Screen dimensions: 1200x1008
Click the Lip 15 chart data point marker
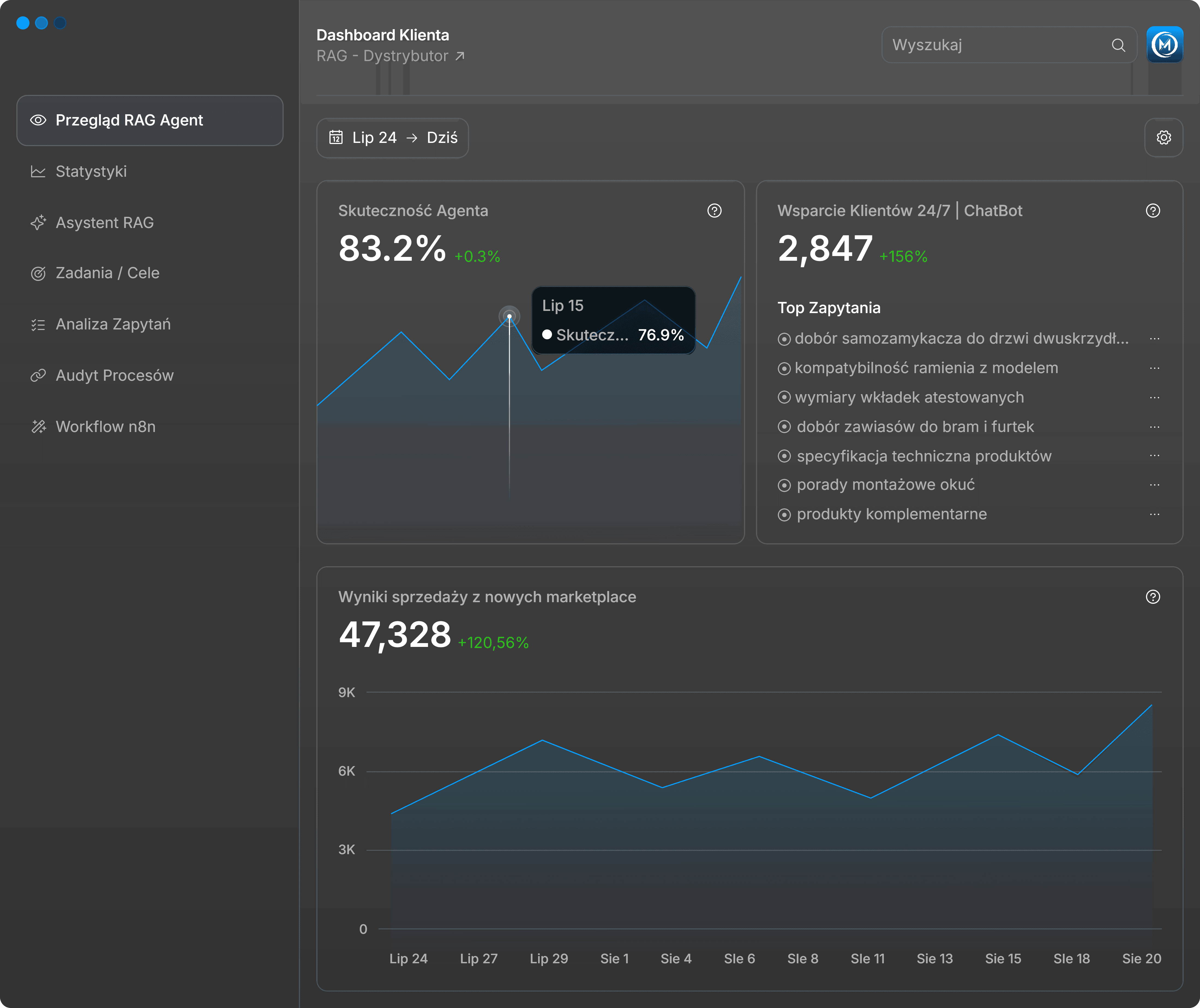(509, 316)
